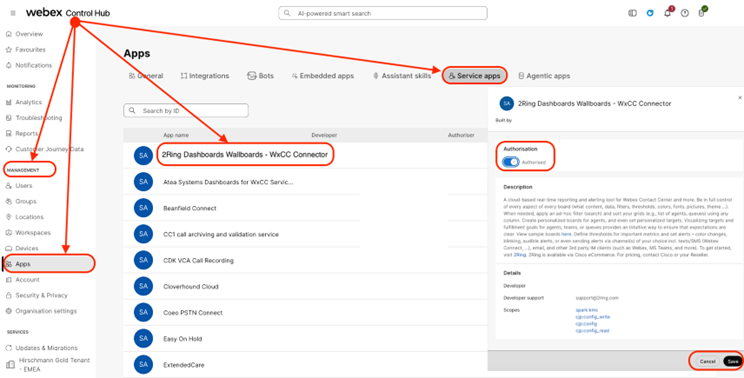
Task: Open the cjp:config_write scope link
Action: point(593,317)
